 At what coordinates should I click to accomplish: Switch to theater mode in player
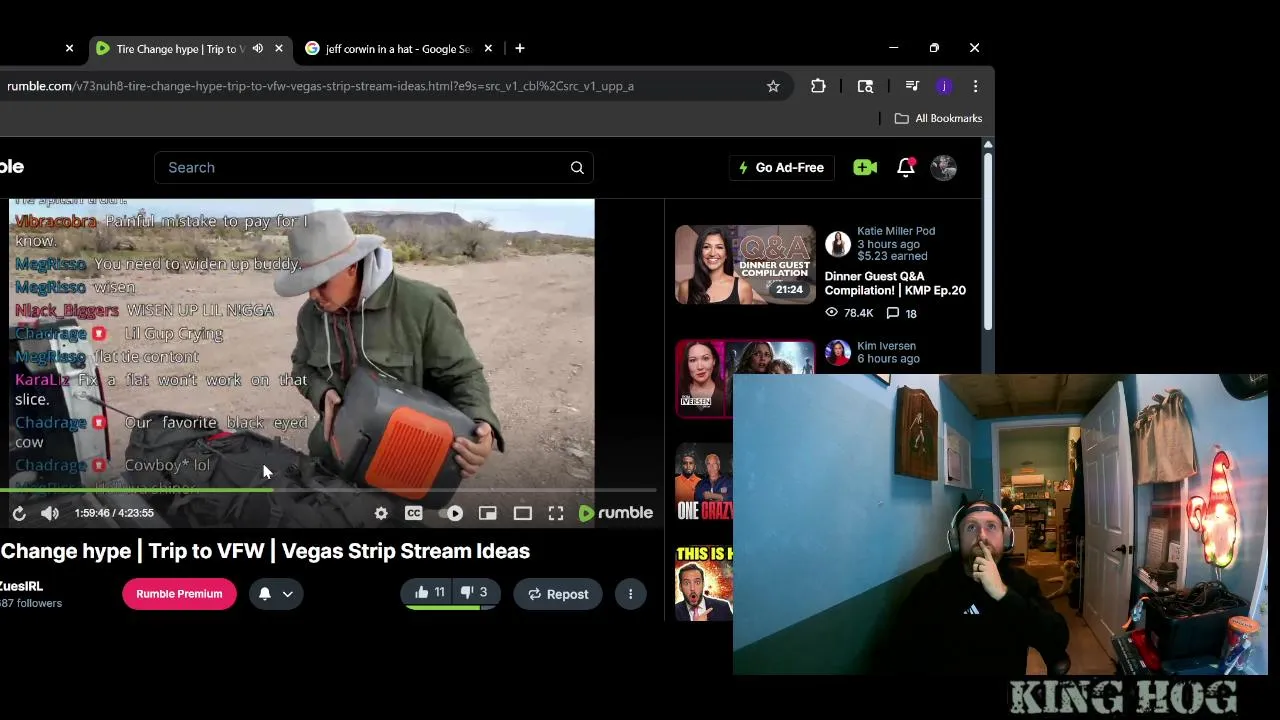tap(522, 513)
